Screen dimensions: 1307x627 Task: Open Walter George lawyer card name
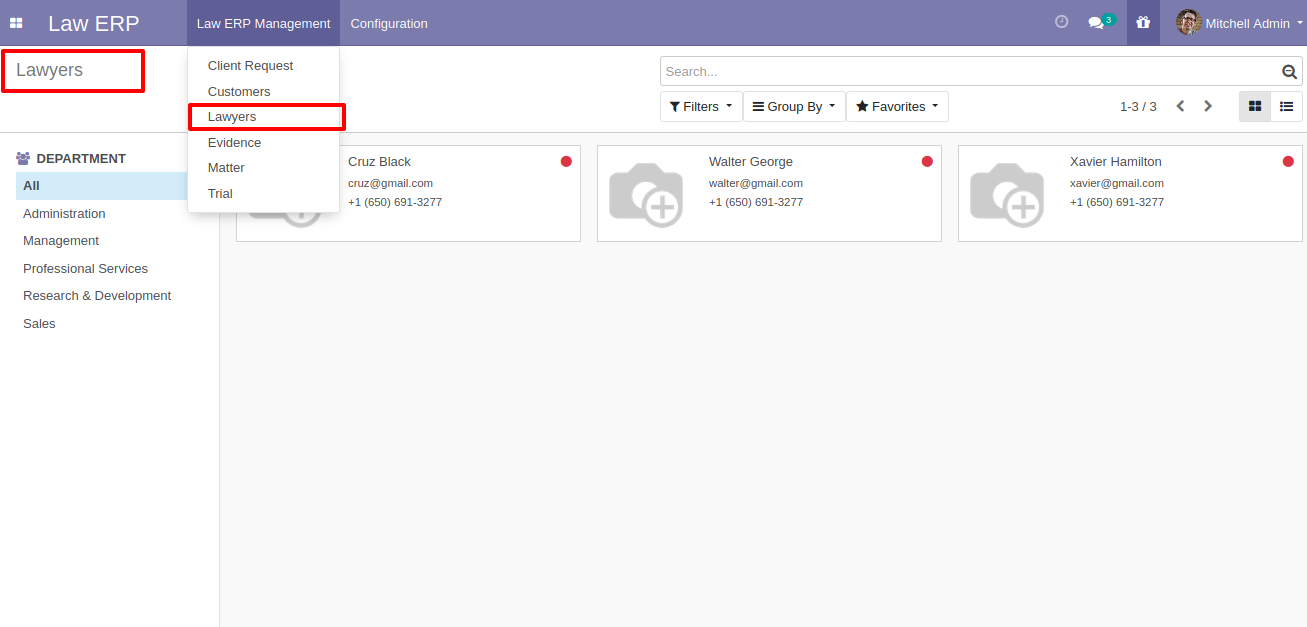751,161
